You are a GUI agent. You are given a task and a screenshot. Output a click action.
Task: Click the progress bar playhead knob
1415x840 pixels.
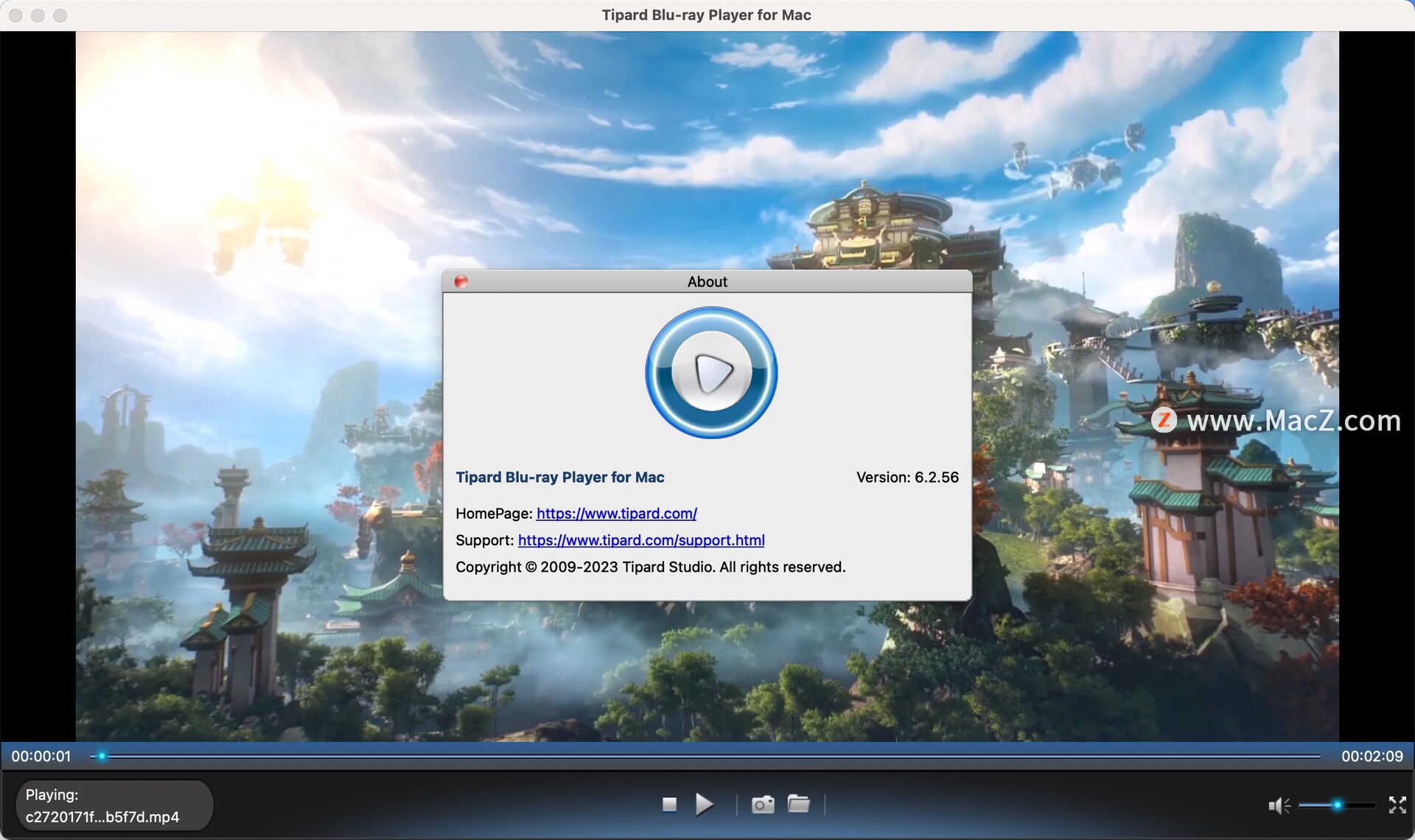pos(102,756)
